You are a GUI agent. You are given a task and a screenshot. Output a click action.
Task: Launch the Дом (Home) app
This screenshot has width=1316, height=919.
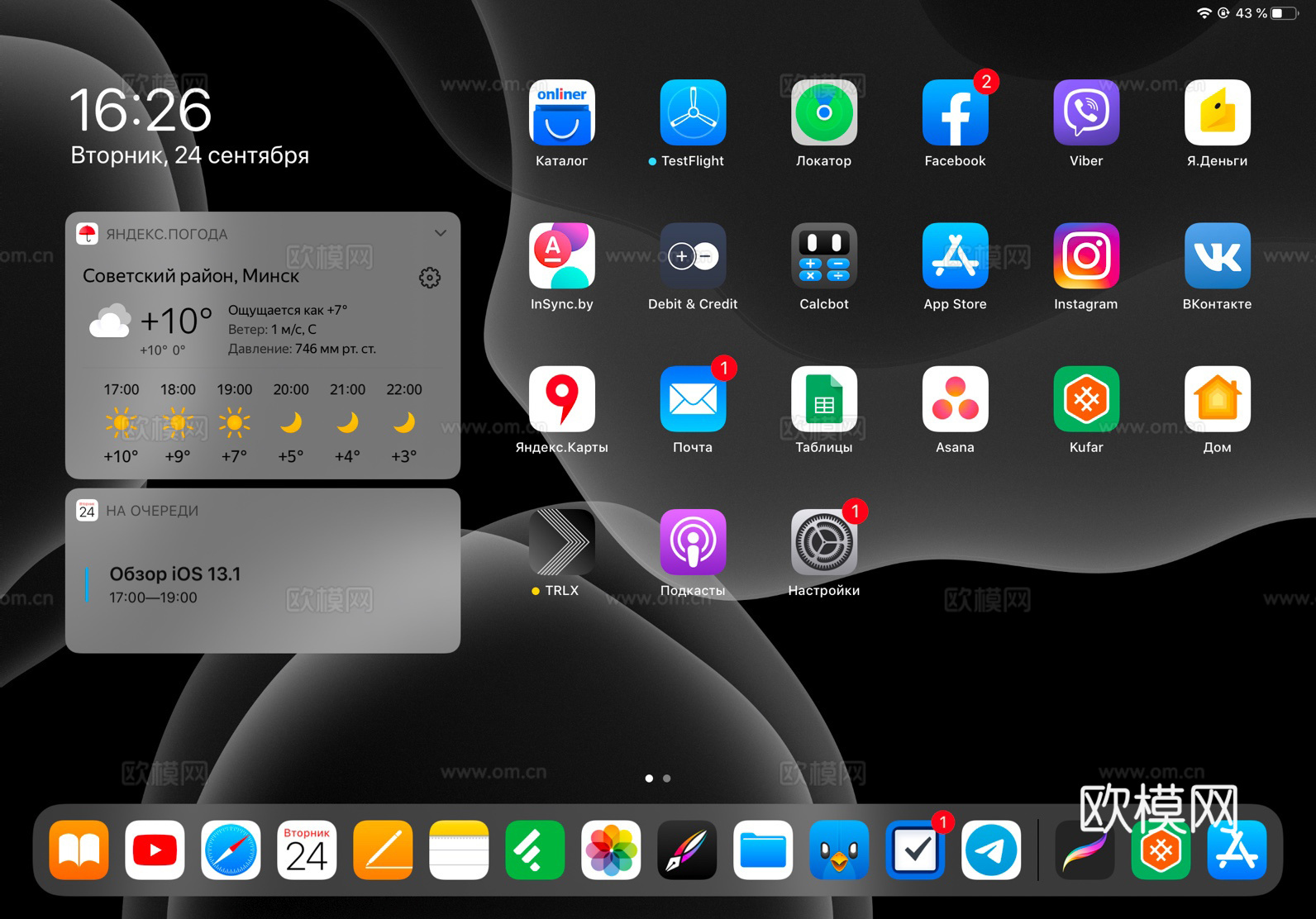point(1217,399)
